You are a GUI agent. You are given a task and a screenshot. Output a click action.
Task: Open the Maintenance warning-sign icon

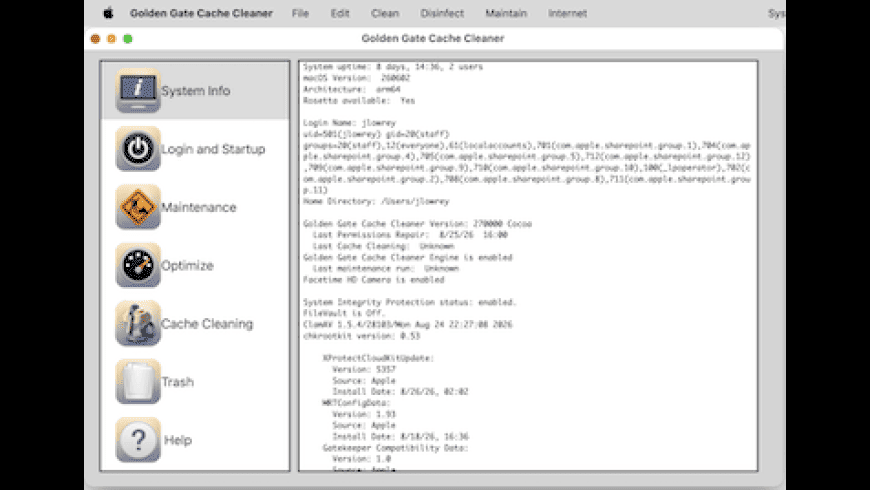[138, 207]
